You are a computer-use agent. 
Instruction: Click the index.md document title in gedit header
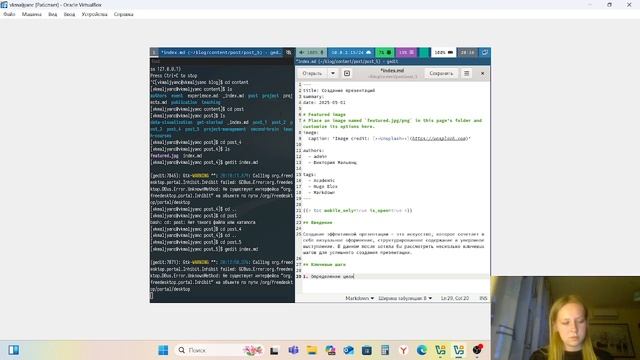tap(392, 71)
